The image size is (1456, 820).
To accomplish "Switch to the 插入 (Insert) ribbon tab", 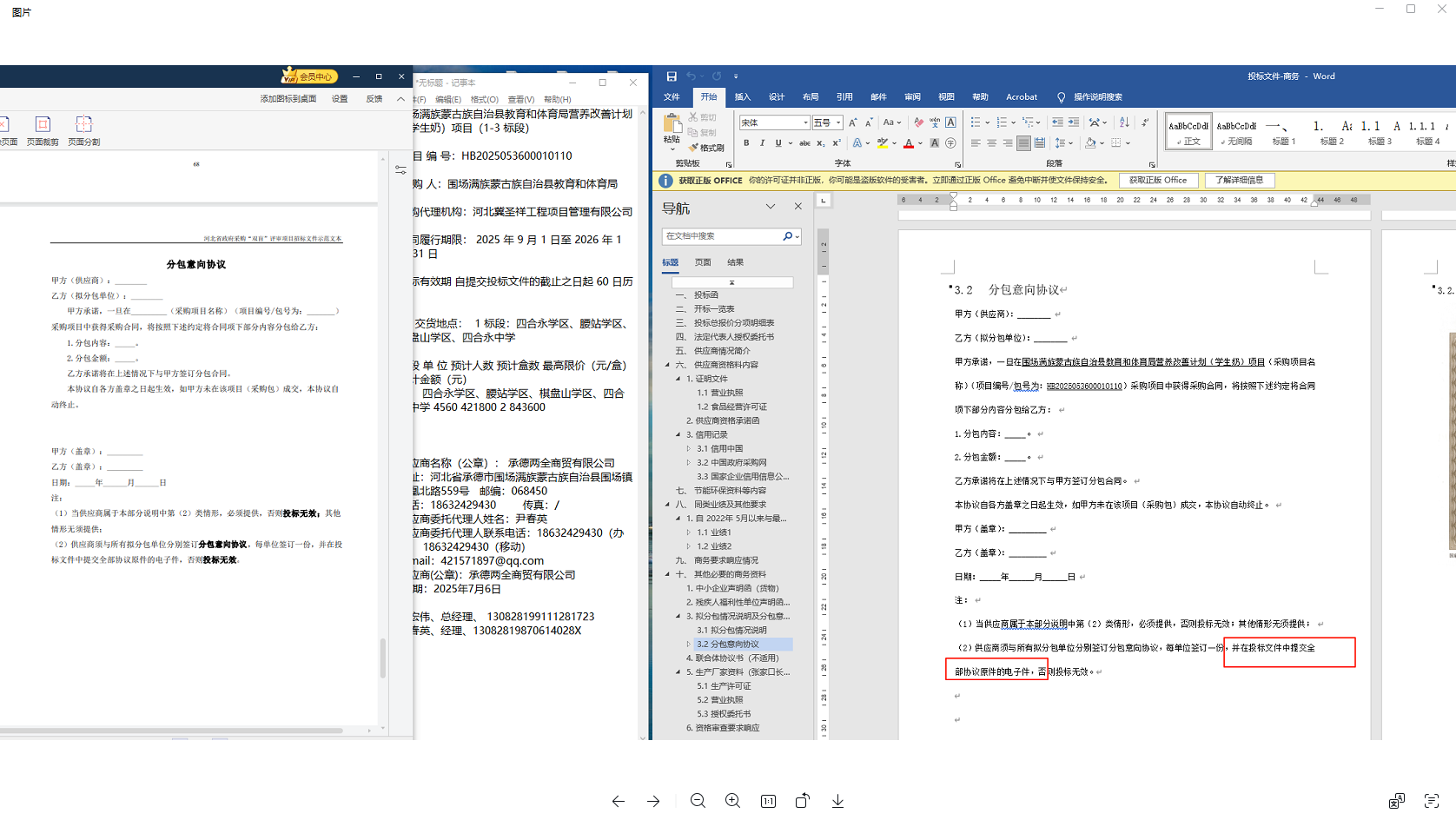I will 743,97.
